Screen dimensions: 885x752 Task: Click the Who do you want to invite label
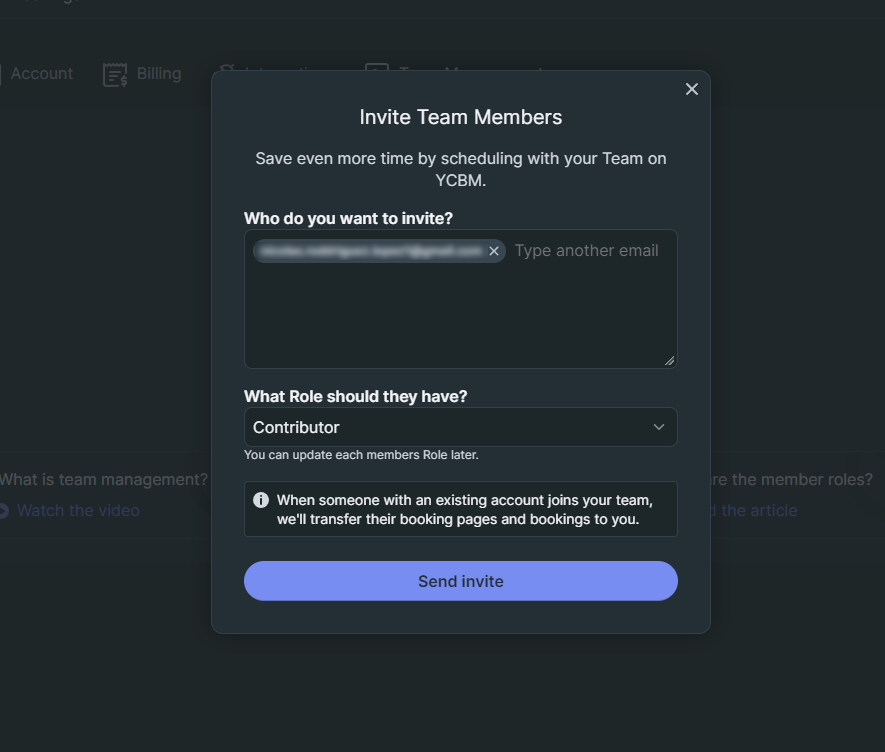(x=348, y=218)
